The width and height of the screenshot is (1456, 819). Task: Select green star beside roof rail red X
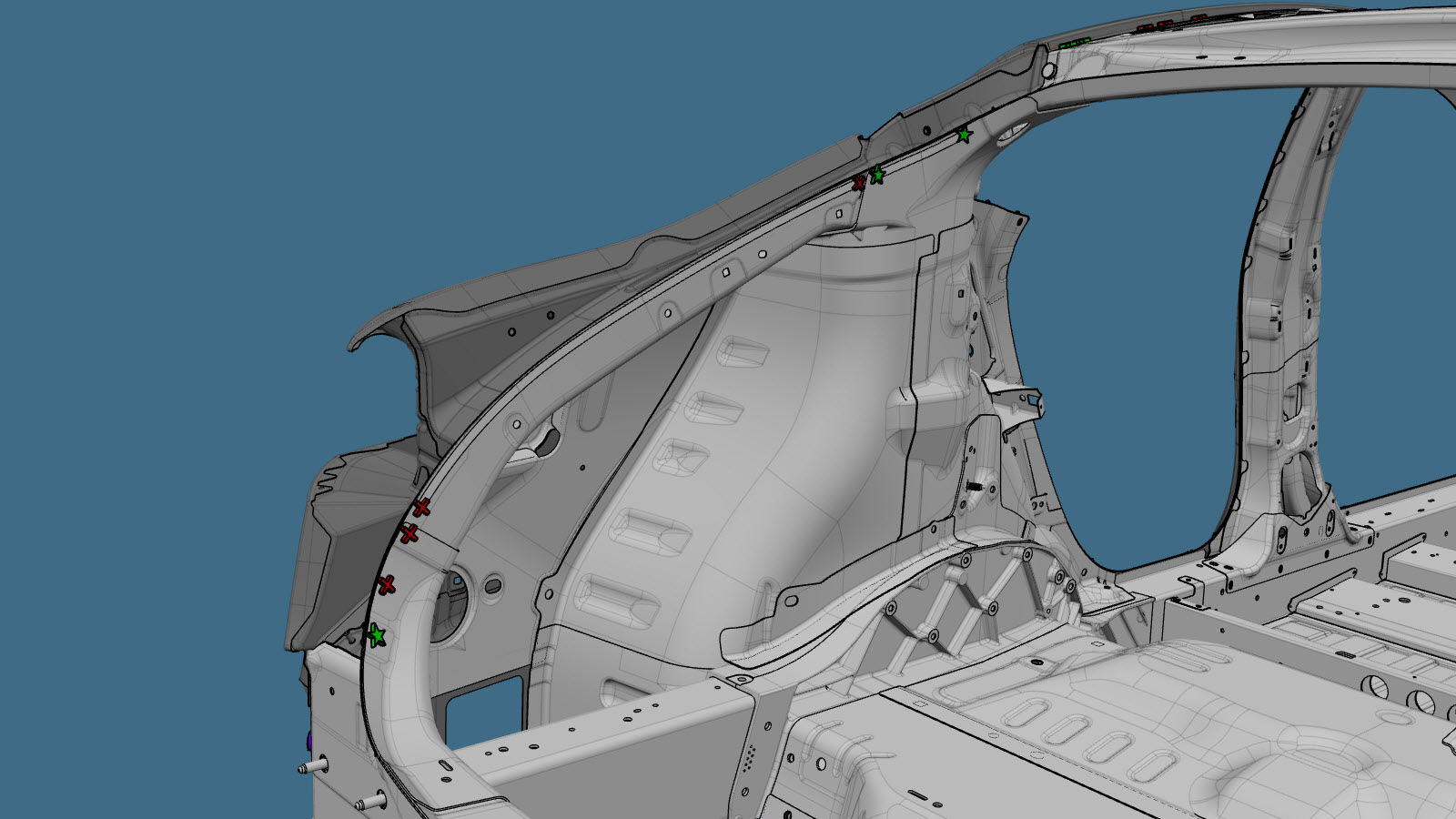pyautogui.click(x=877, y=175)
